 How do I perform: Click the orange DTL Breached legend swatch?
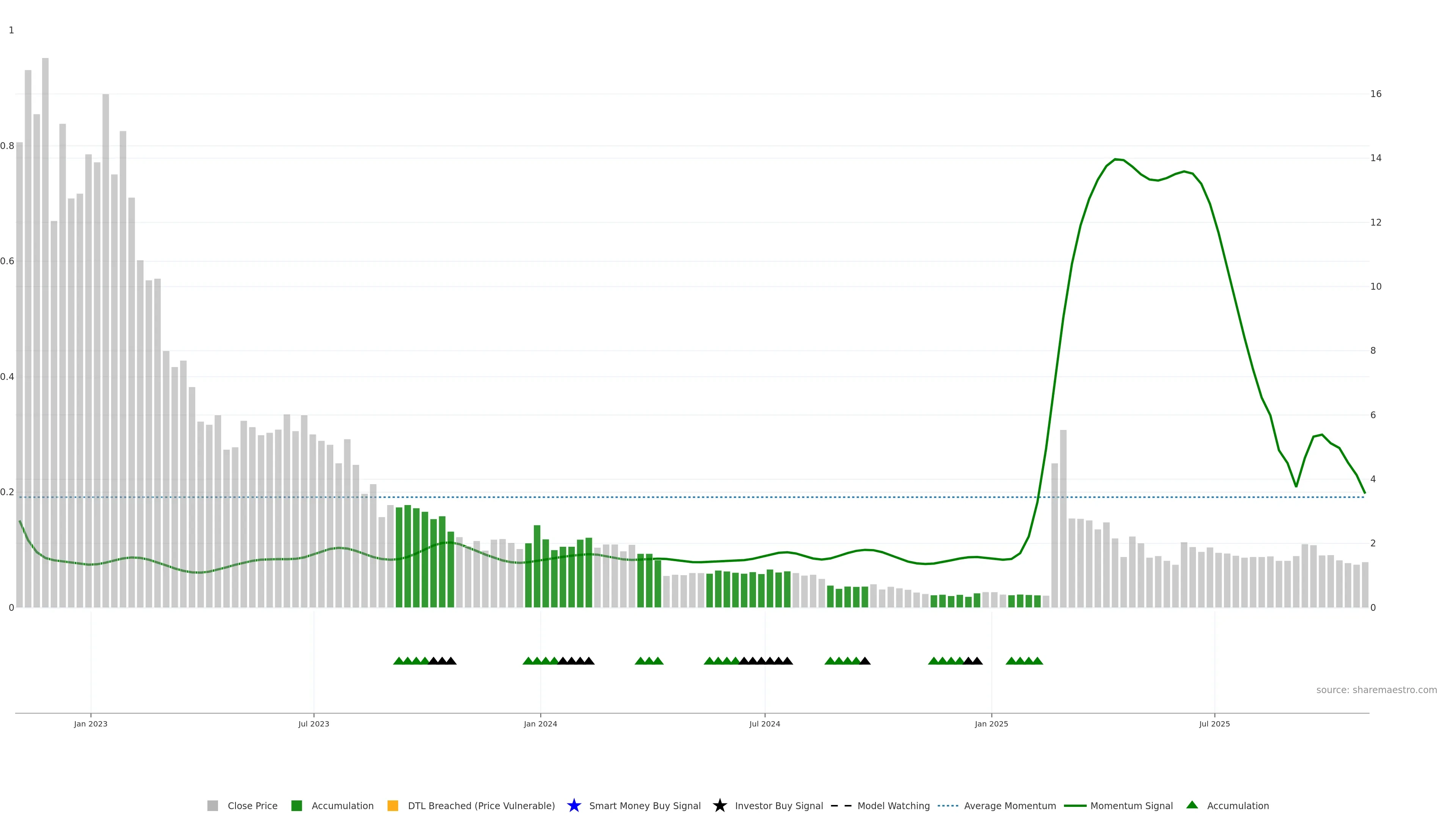point(393,805)
